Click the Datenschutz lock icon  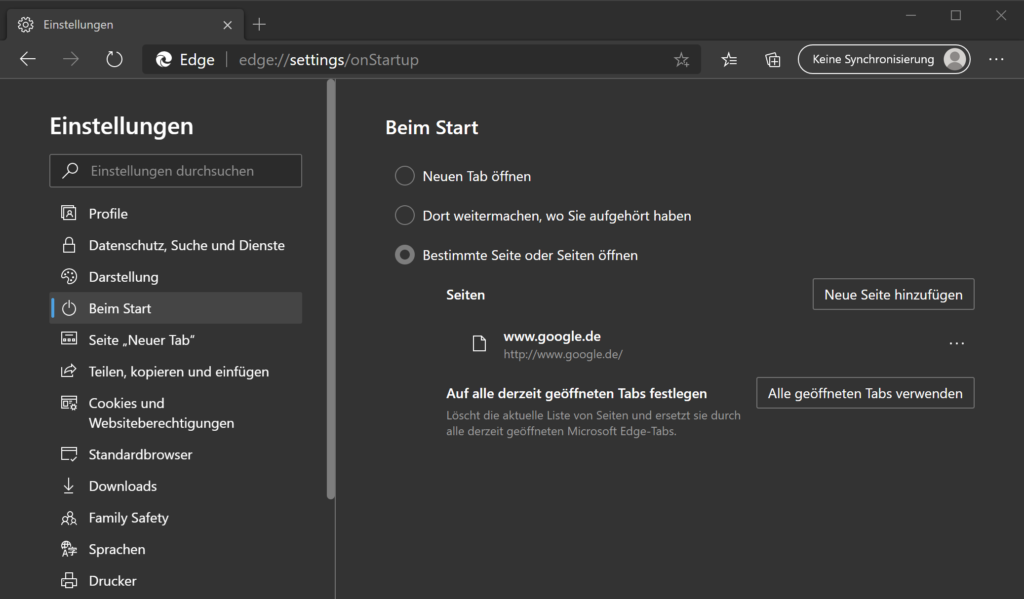(69, 245)
